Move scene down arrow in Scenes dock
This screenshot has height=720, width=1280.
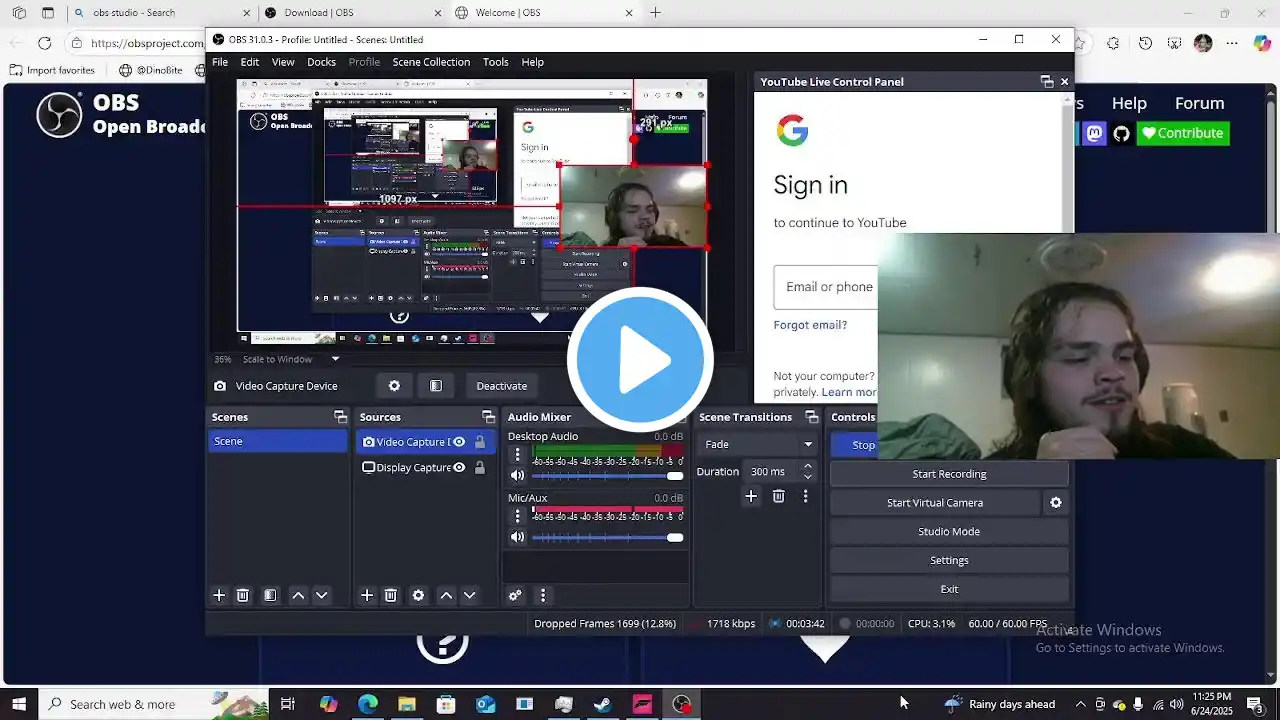[x=321, y=595]
